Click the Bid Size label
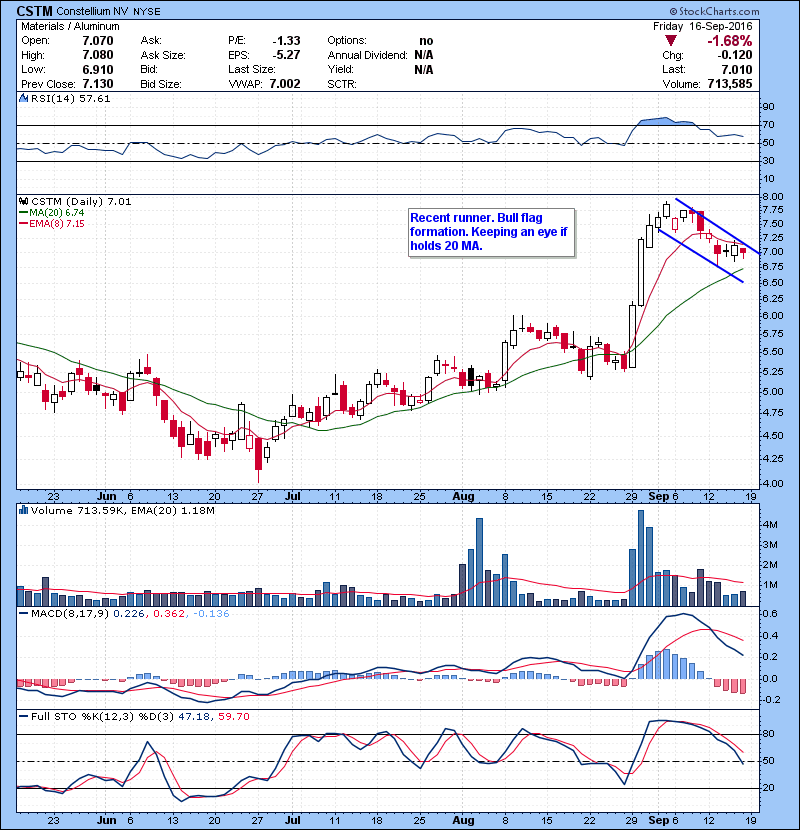 pos(161,84)
